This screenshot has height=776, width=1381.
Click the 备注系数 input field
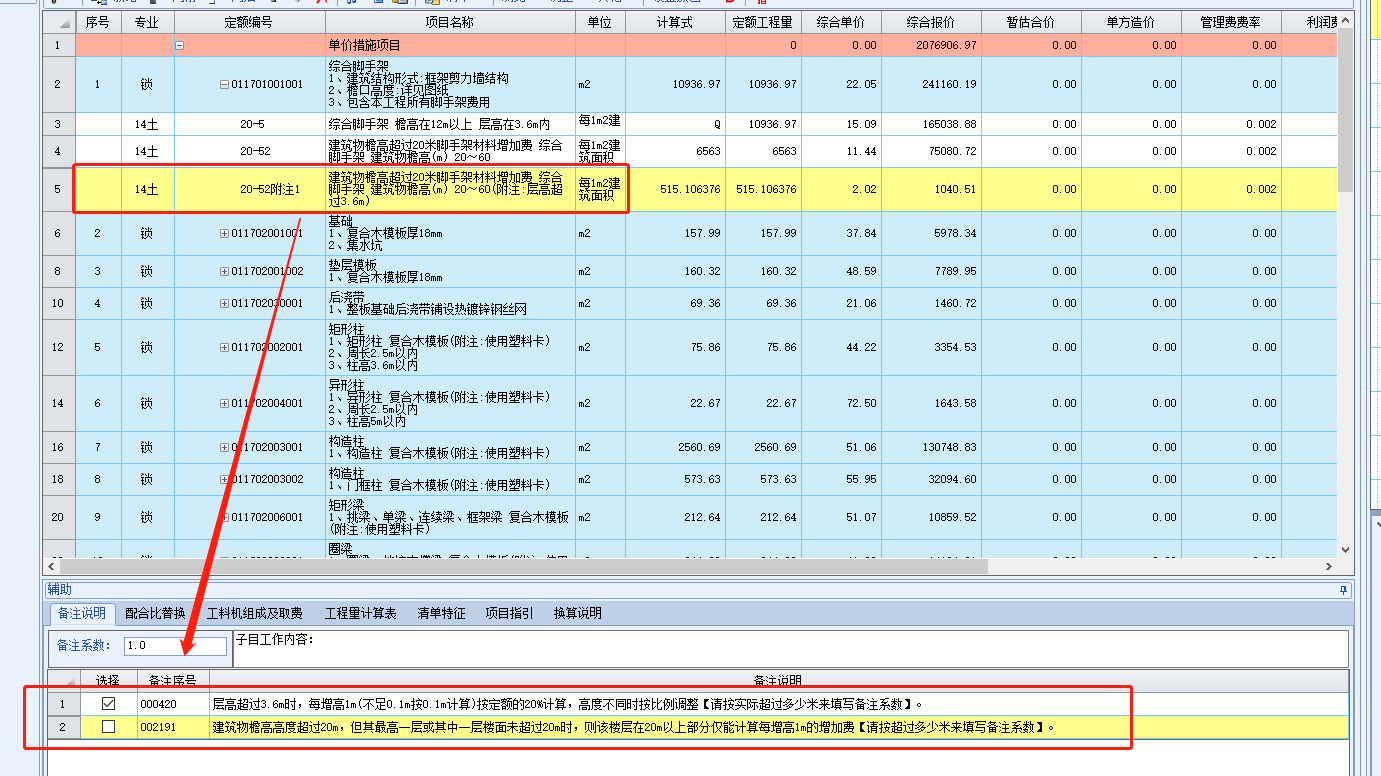(175, 645)
